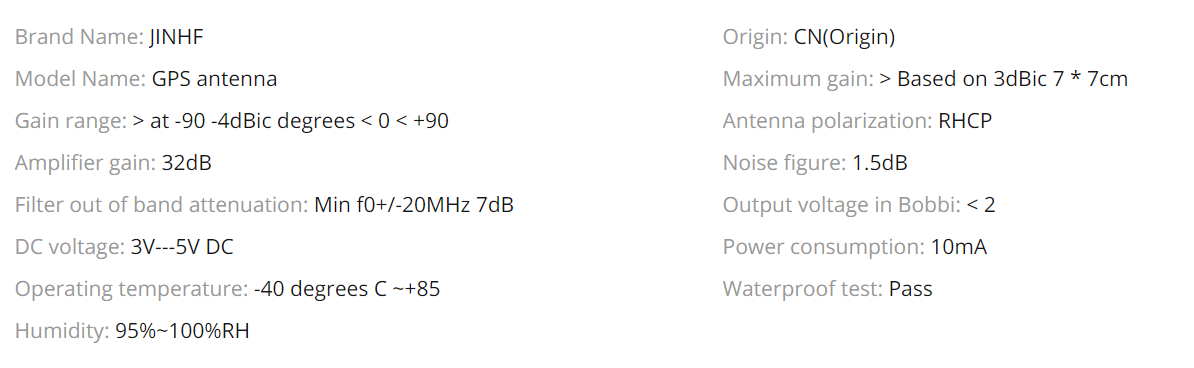This screenshot has height=368, width=1194.
Task: Click the -40 degrees C ~+85 value
Action: (347, 289)
